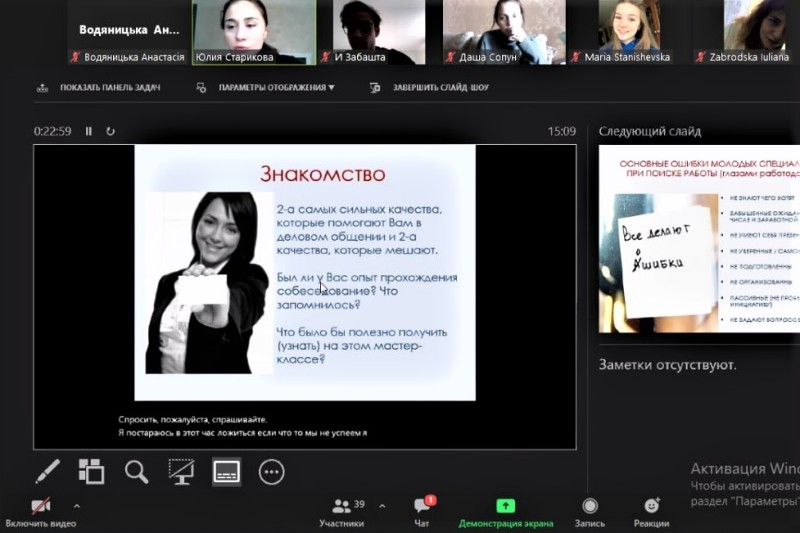Image resolution: width=800 pixels, height=533 pixels.
Task: Click the magnifier zoom into slide icon
Action: click(136, 471)
